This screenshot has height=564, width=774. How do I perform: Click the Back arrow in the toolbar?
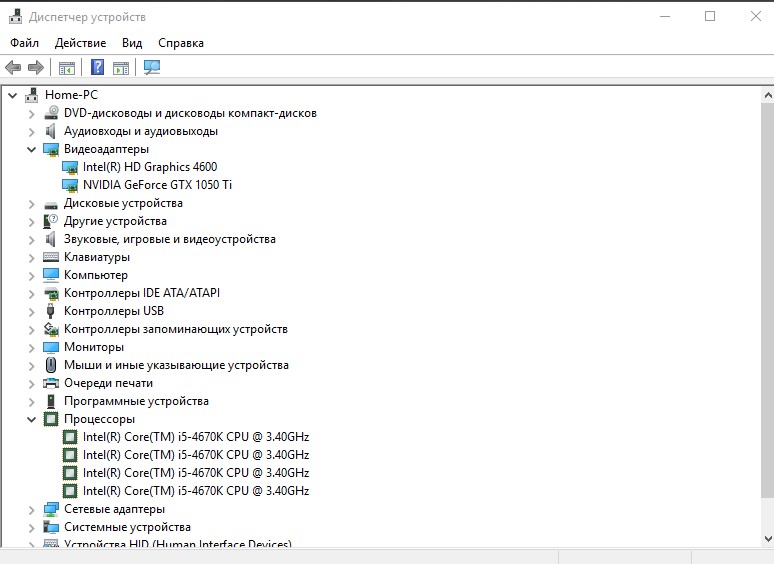(x=13, y=68)
